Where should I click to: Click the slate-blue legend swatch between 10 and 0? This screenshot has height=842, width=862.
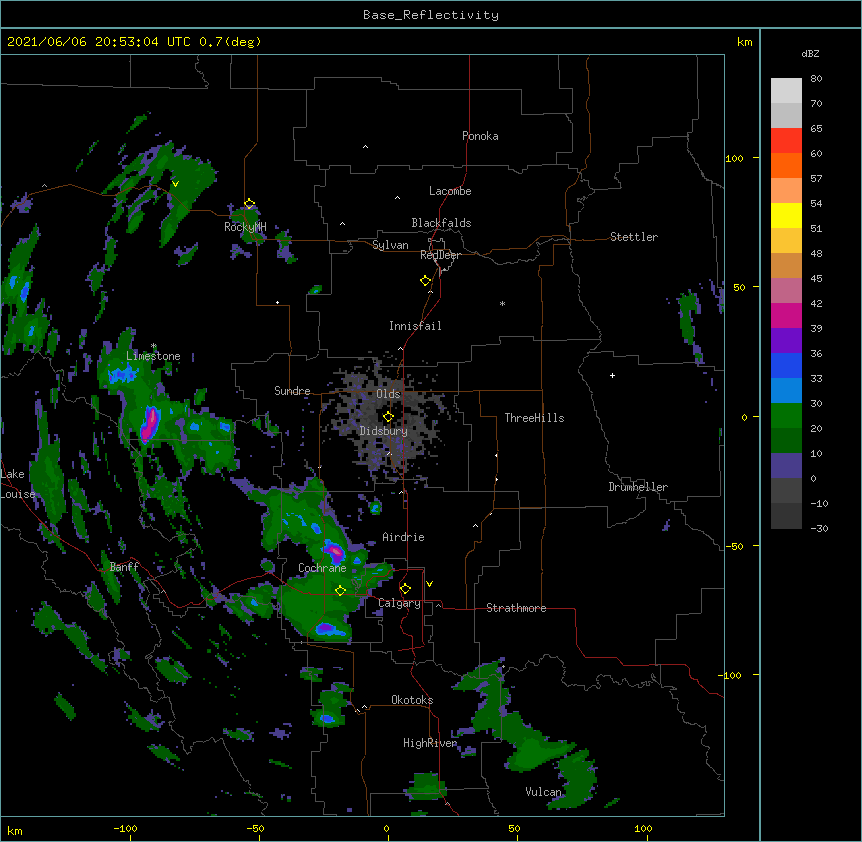click(786, 466)
